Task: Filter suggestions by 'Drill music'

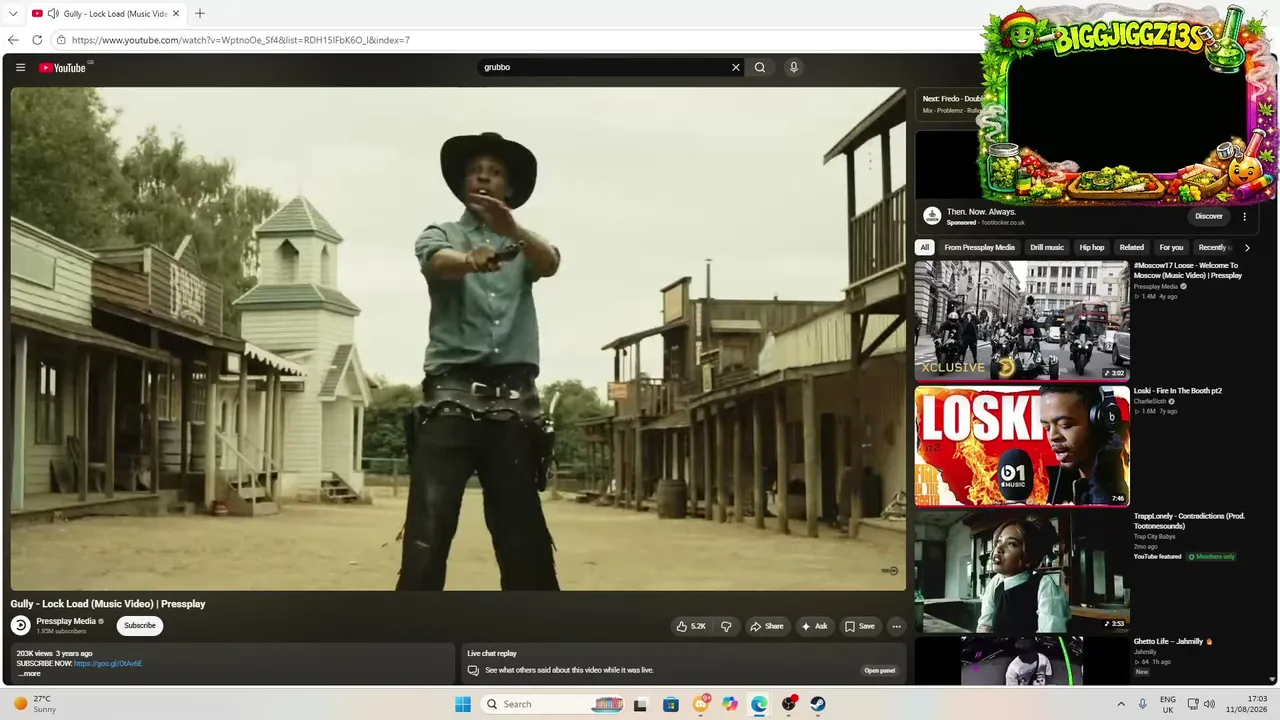Action: [x=1047, y=247]
